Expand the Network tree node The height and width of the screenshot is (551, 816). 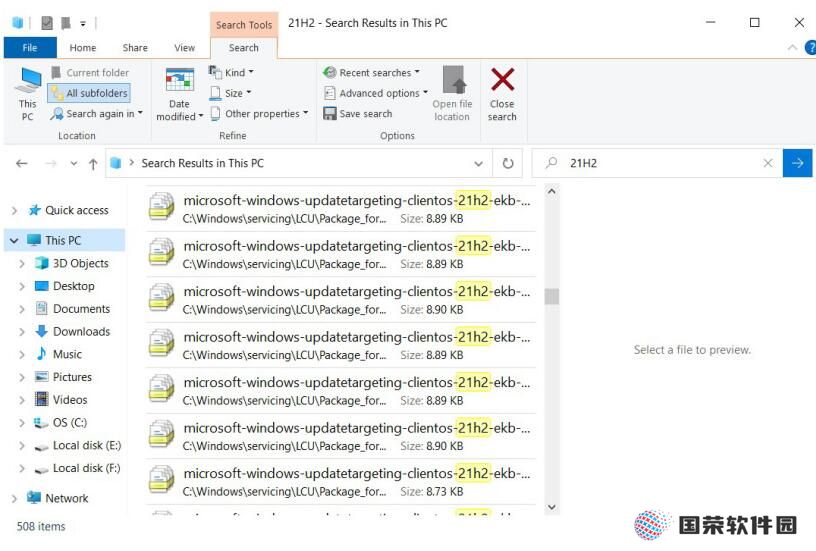(x=15, y=498)
